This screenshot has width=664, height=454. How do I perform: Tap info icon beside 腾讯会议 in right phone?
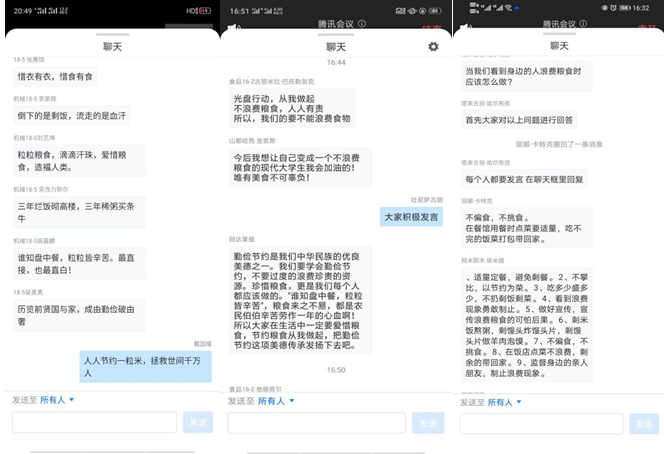point(581,24)
